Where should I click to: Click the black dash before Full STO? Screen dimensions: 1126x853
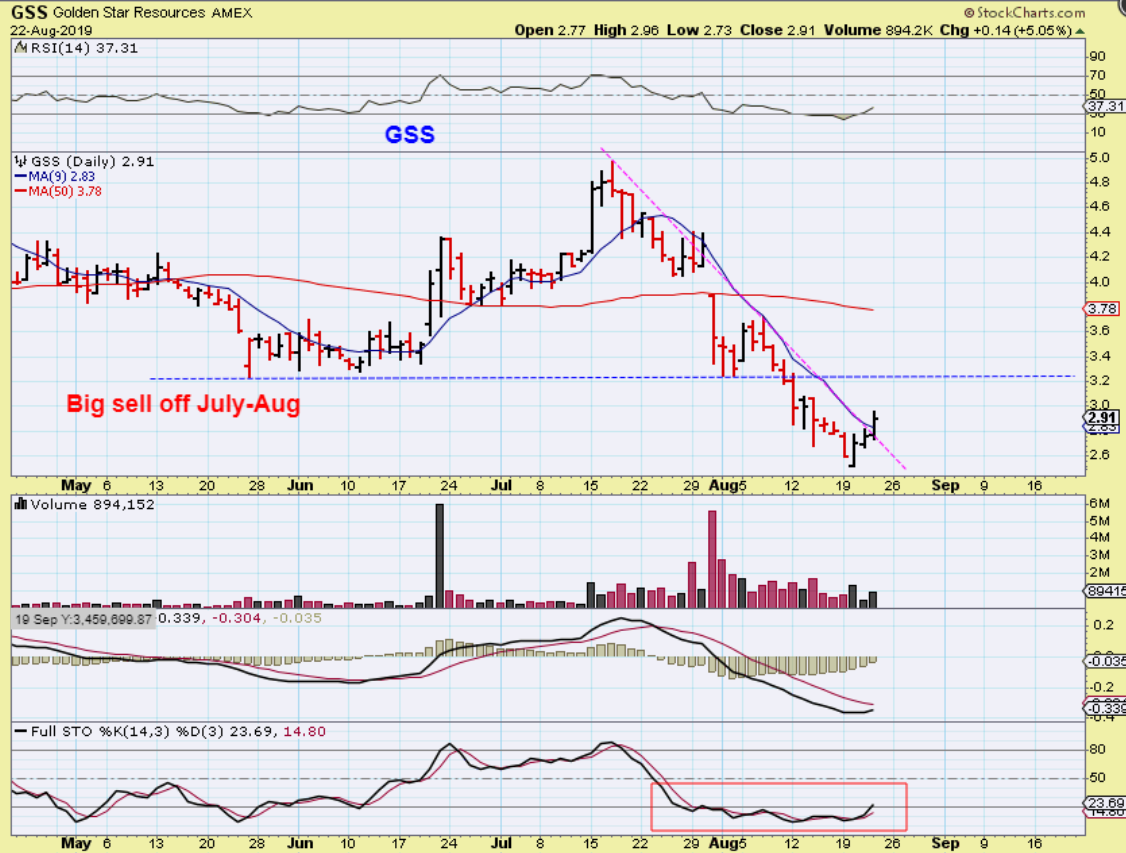click(x=21, y=732)
